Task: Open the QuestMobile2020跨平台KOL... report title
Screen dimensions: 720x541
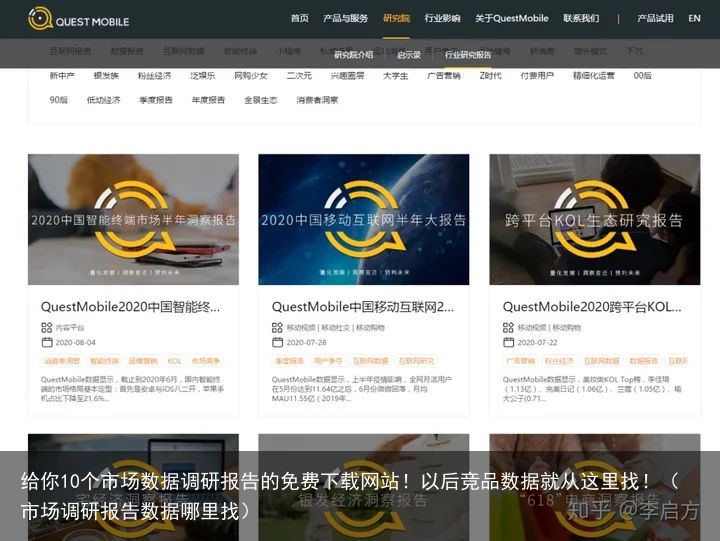Action: tap(592, 307)
